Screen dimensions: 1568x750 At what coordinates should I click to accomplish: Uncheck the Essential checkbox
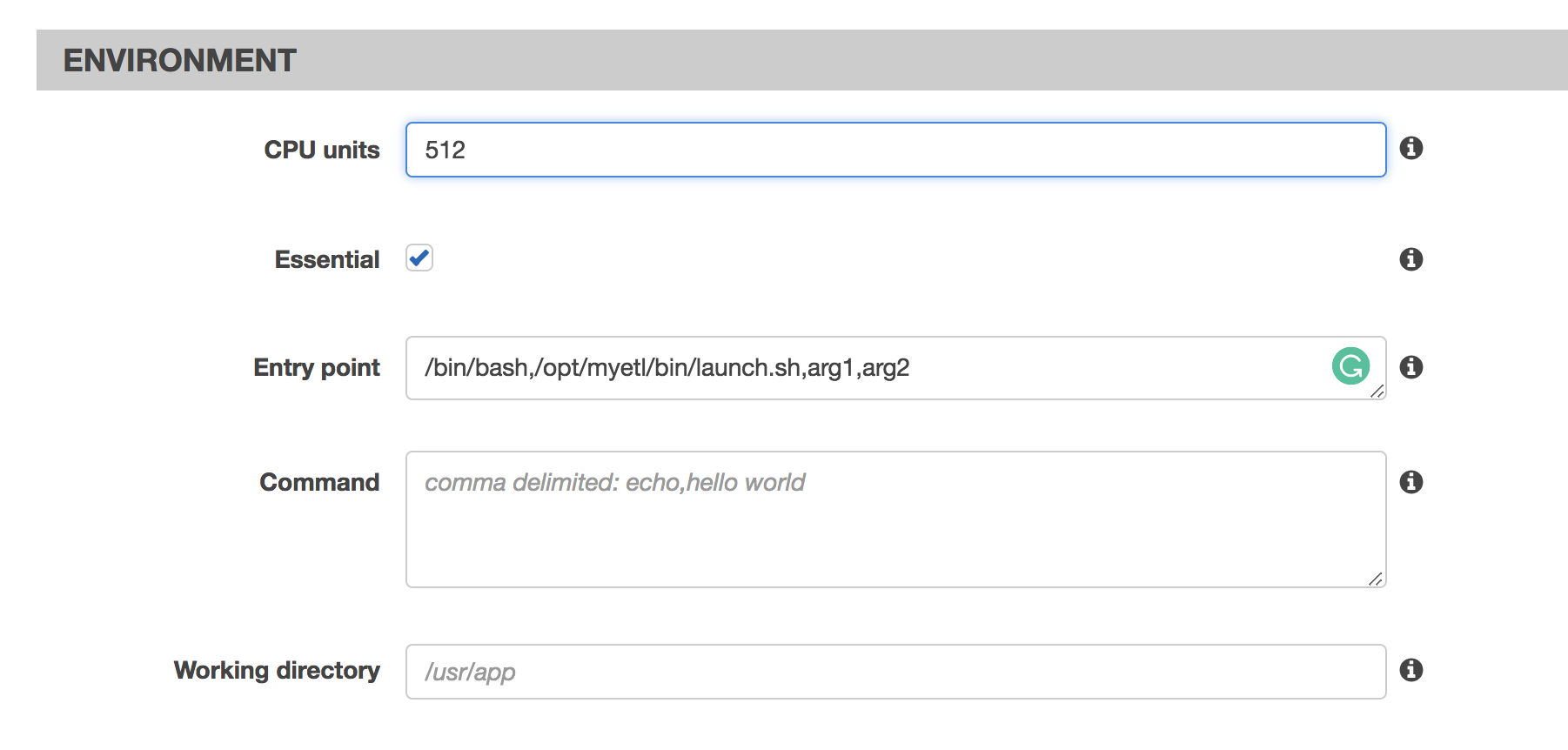click(419, 258)
